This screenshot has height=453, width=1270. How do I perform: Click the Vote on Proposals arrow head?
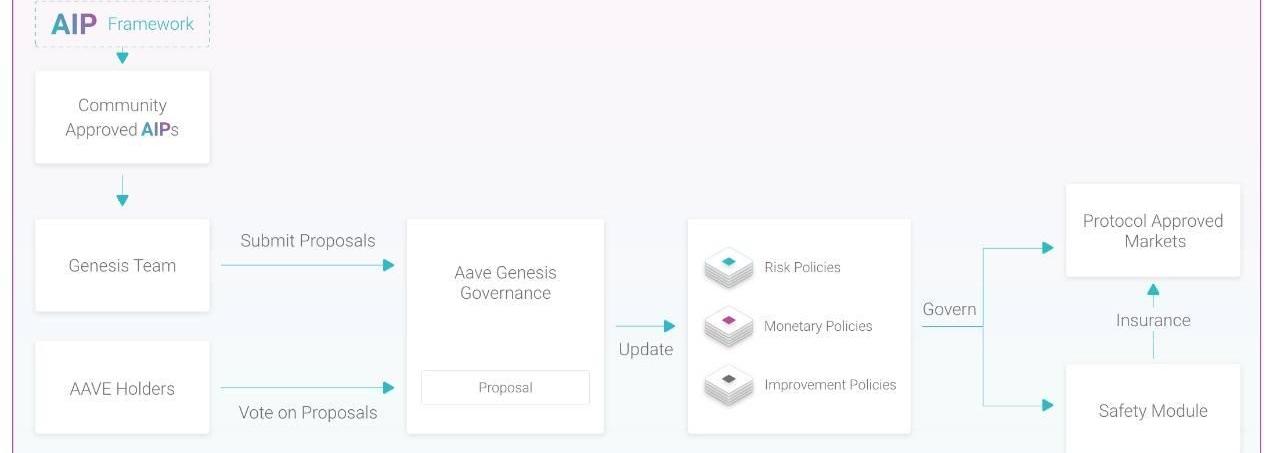(388, 387)
